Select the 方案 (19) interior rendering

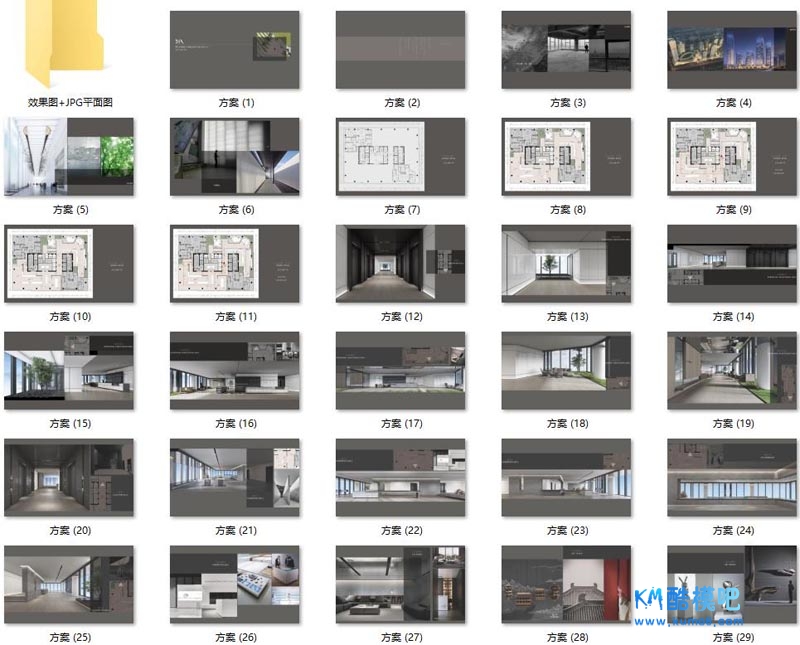[x=732, y=371]
